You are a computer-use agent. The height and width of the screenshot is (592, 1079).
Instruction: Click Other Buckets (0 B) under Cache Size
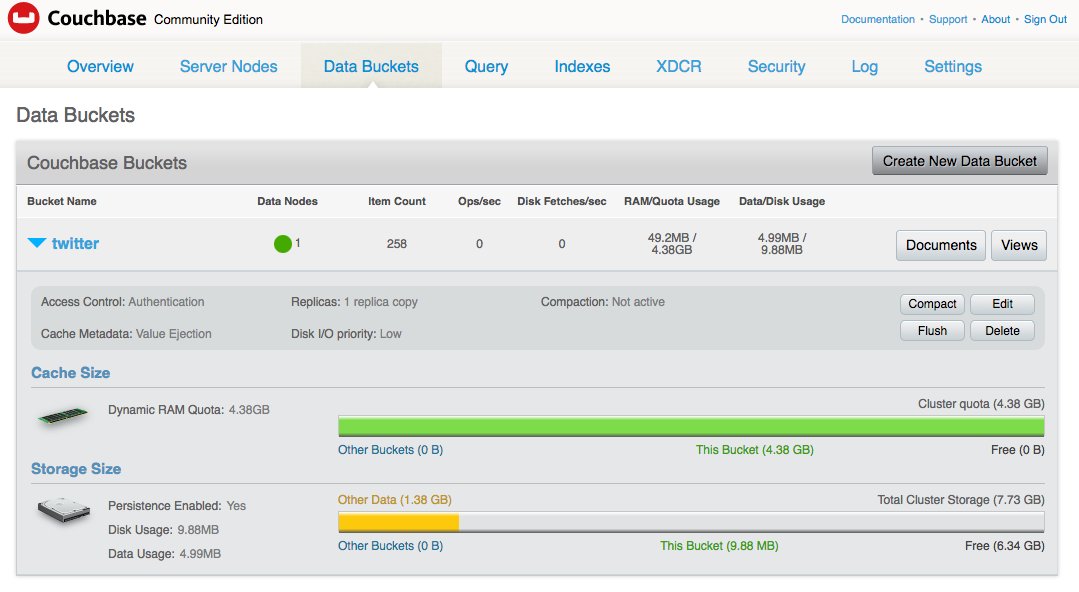click(390, 450)
